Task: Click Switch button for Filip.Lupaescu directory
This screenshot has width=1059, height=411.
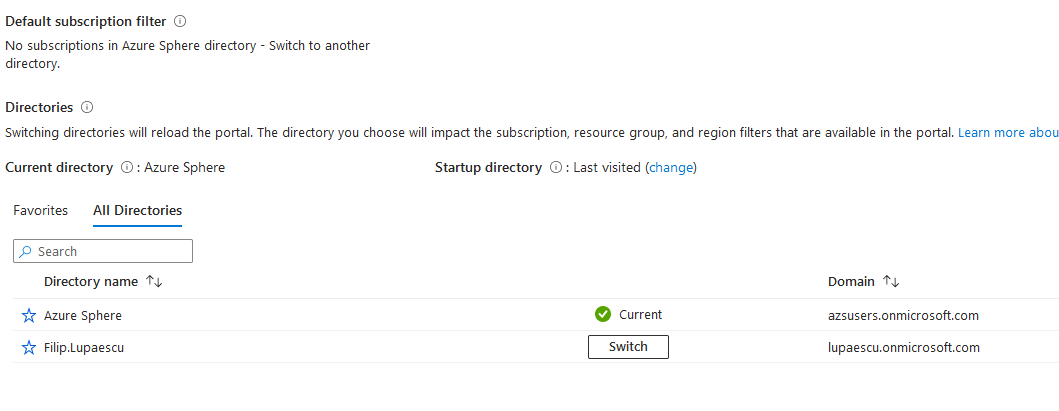Action: point(628,347)
